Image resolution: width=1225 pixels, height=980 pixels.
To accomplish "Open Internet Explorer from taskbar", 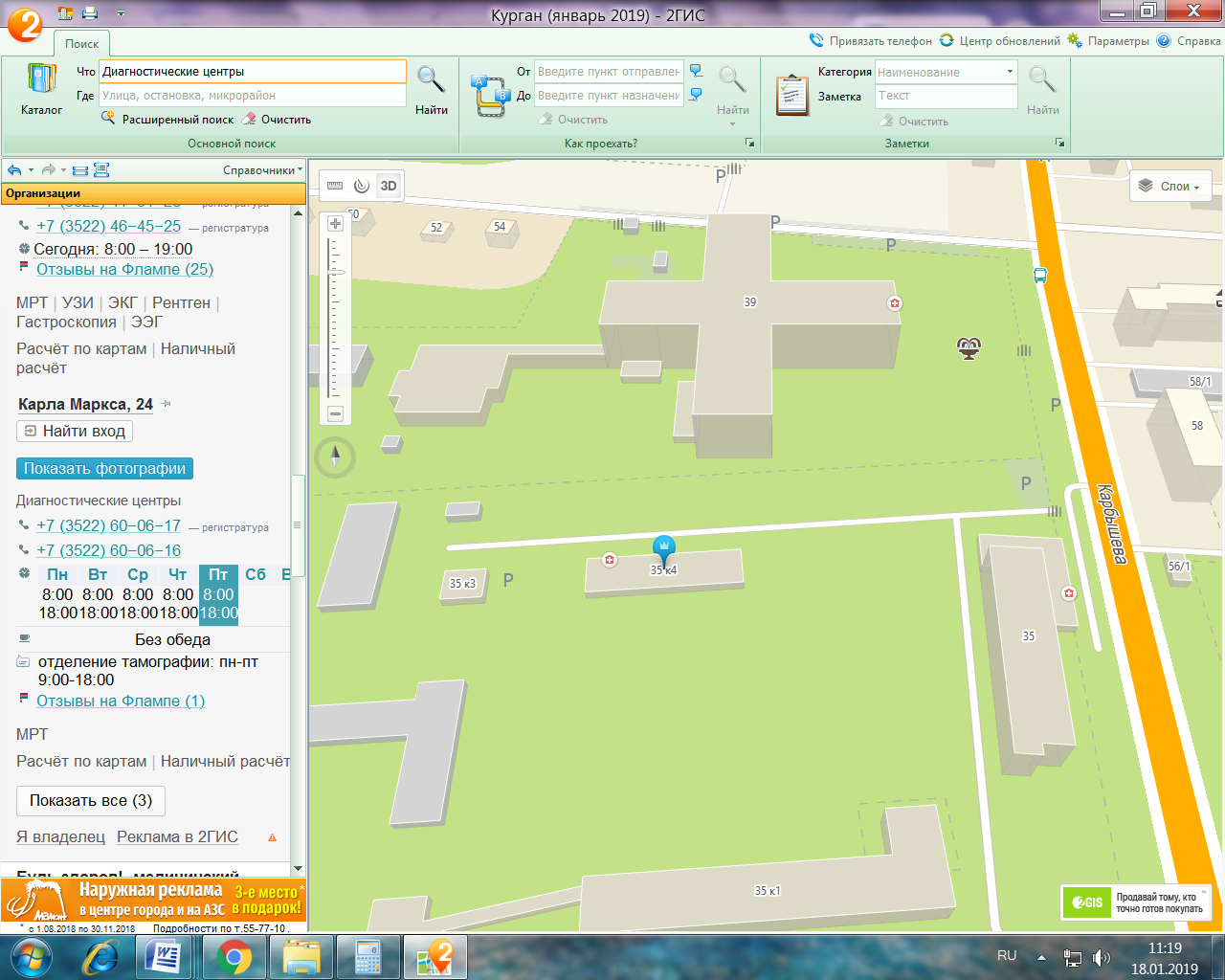I will [x=100, y=957].
